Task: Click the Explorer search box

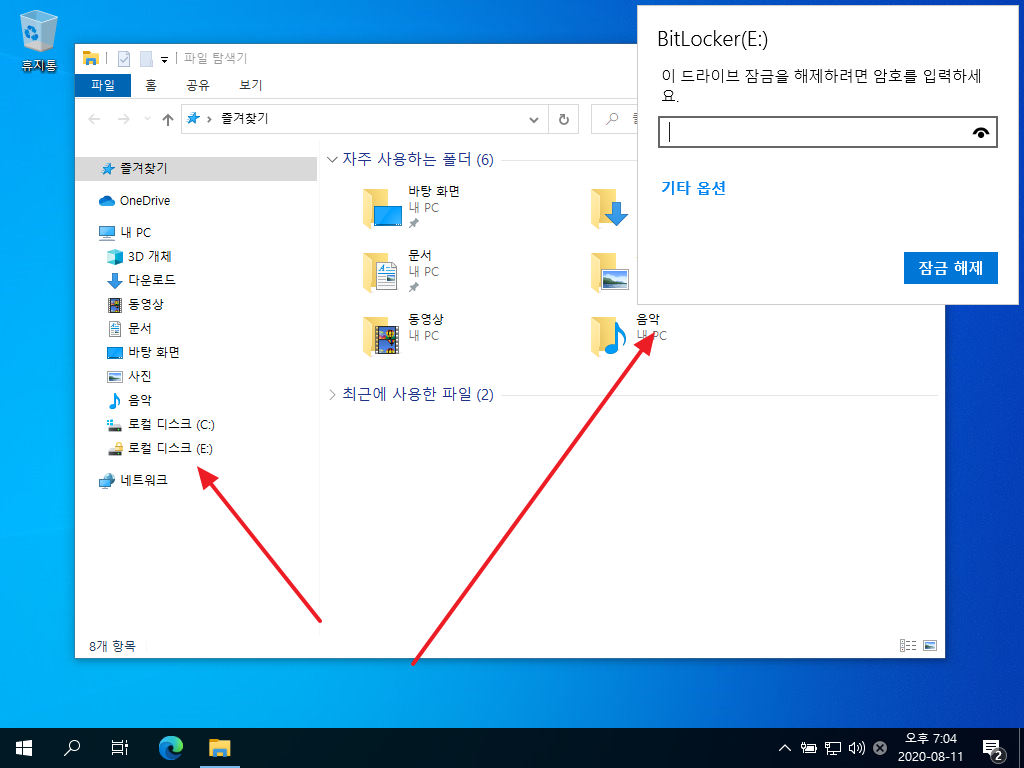Action: (x=614, y=119)
